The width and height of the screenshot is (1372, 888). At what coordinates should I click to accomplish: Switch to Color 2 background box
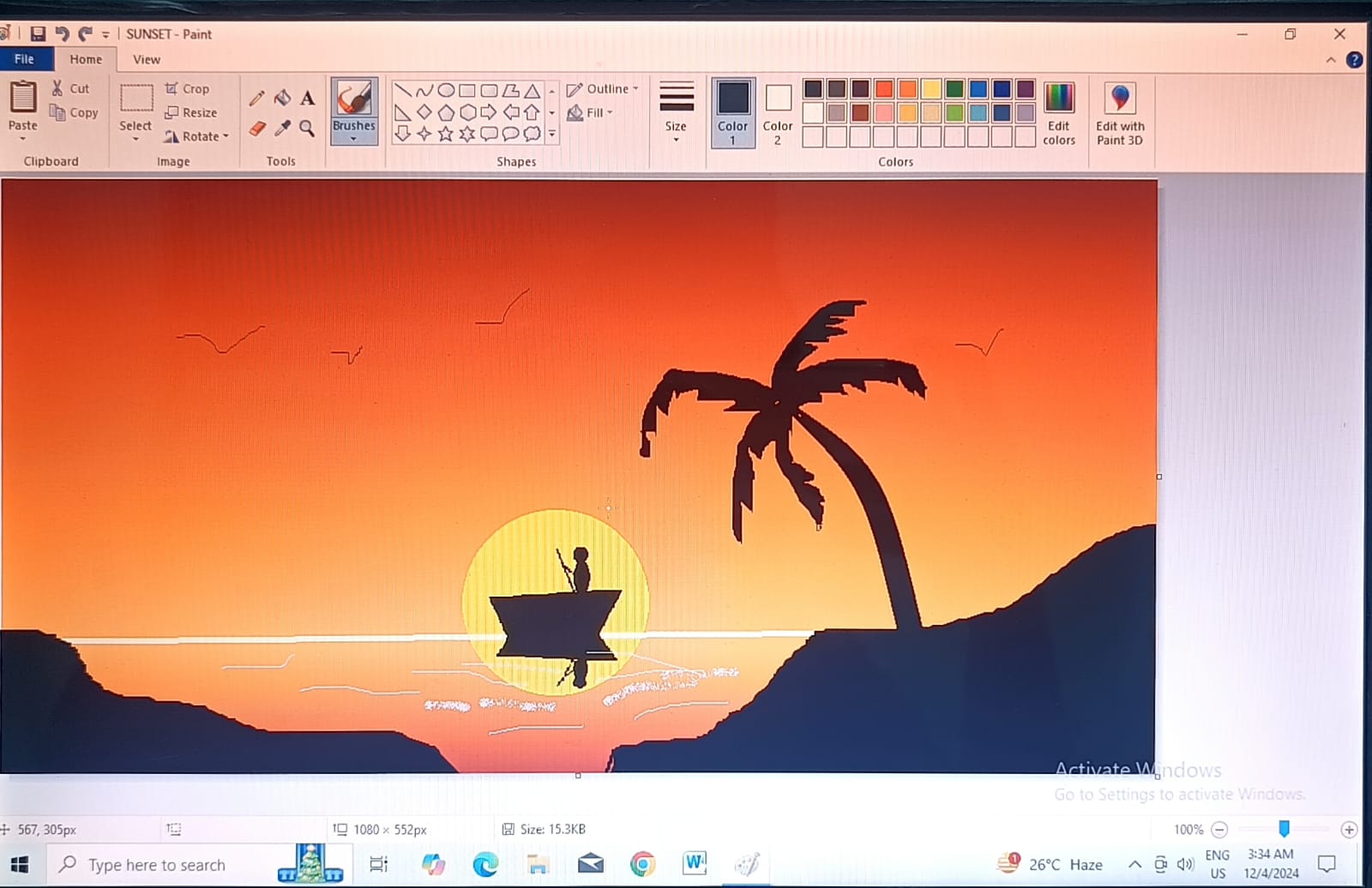pyautogui.click(x=778, y=111)
